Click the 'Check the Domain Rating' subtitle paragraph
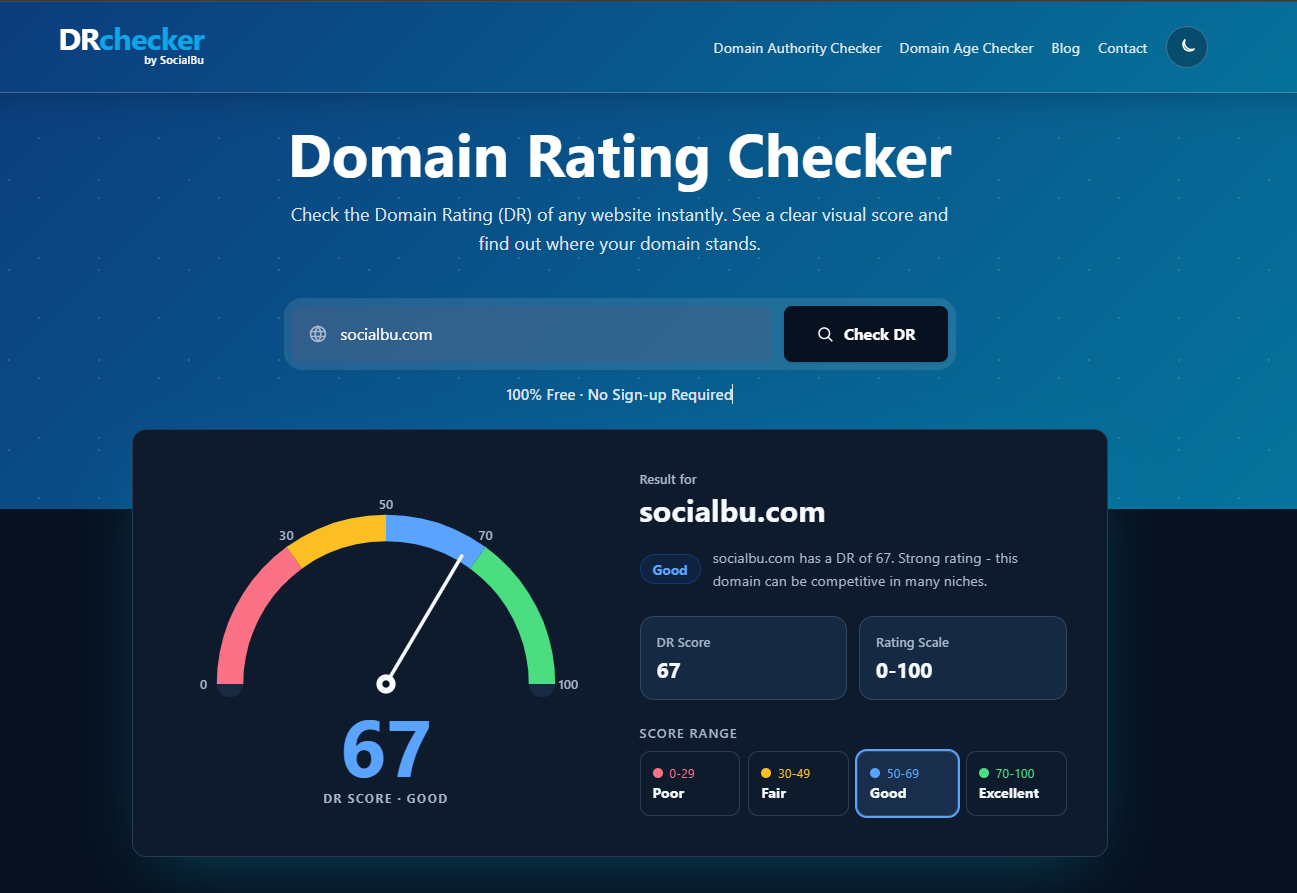 coord(620,229)
